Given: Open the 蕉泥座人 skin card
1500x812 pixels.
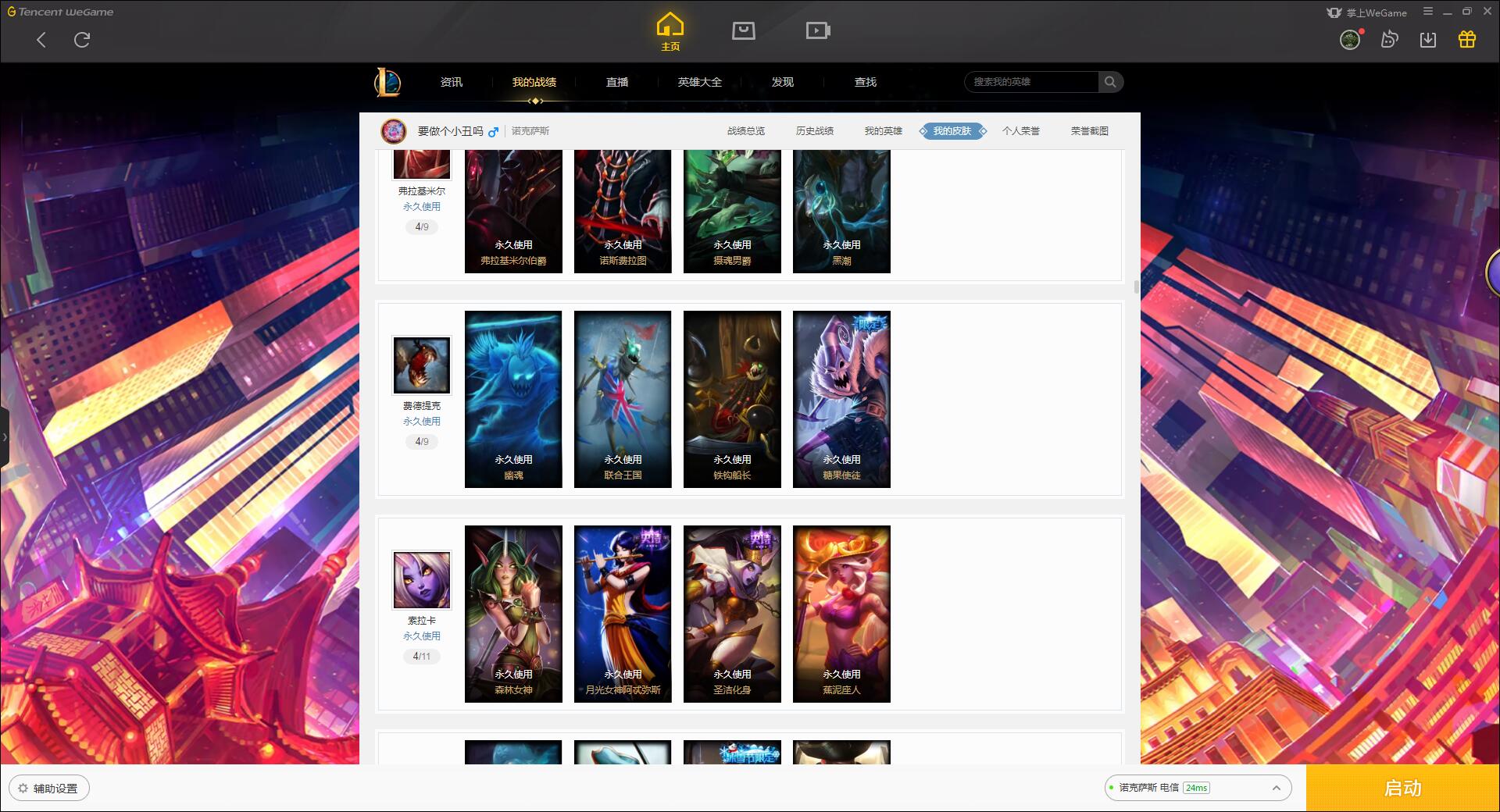Looking at the screenshot, I should pos(841,614).
